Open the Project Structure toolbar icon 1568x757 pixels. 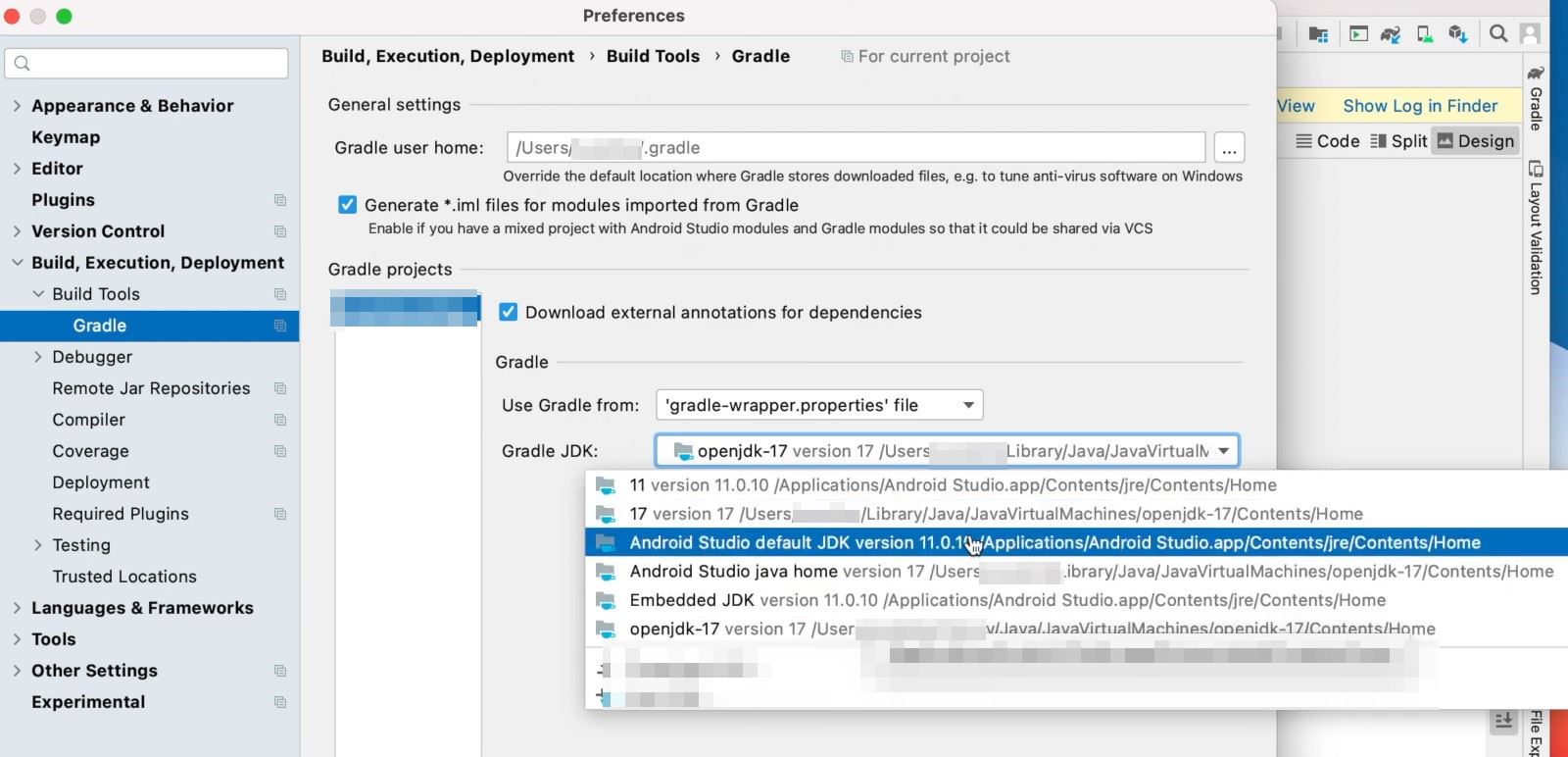(1318, 35)
